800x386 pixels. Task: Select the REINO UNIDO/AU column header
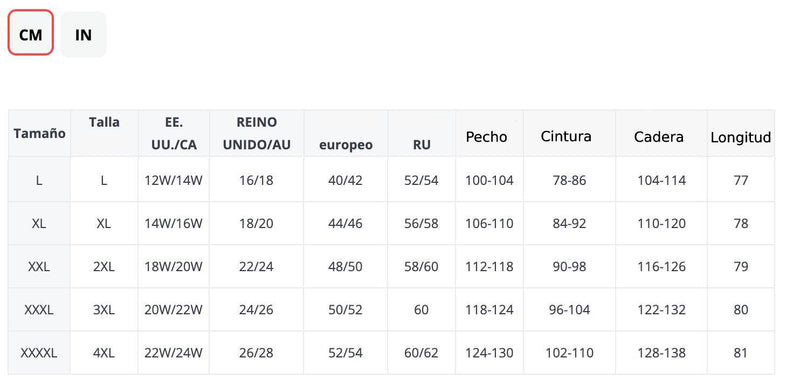(x=257, y=134)
